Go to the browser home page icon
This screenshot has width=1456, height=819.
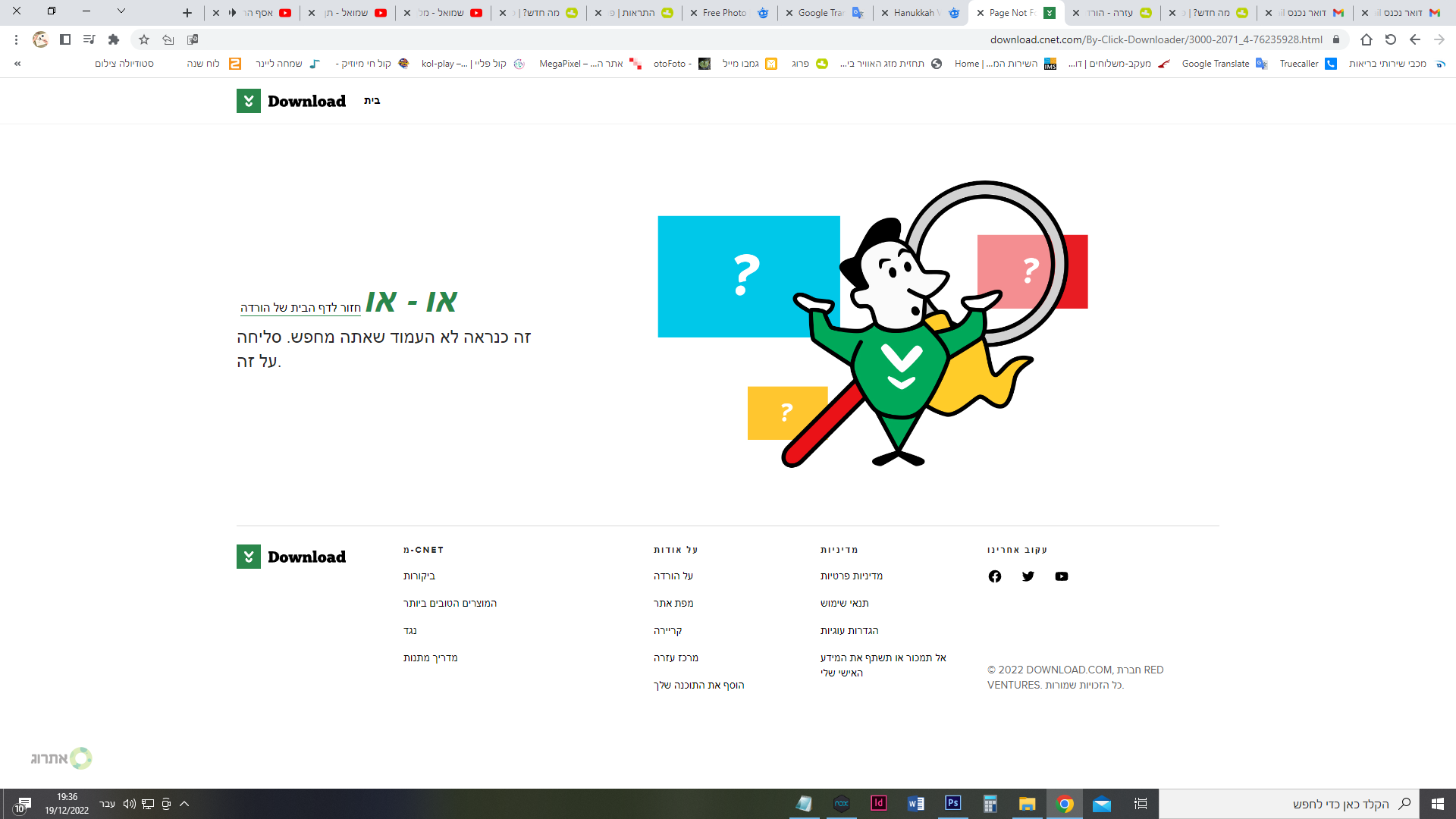(1366, 39)
